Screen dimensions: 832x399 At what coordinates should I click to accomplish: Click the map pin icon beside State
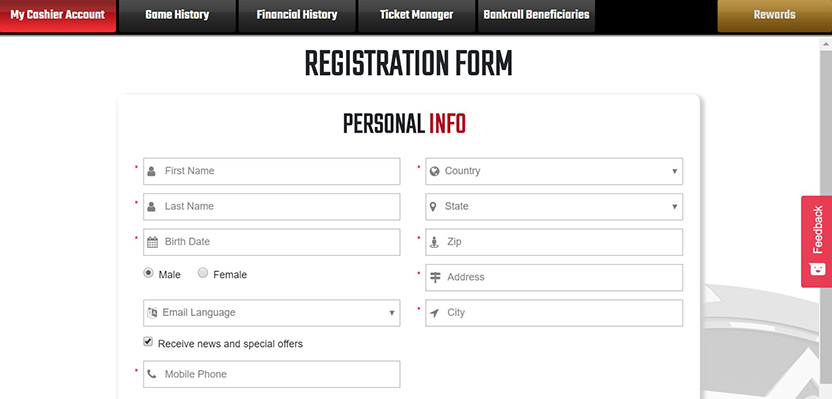click(434, 206)
